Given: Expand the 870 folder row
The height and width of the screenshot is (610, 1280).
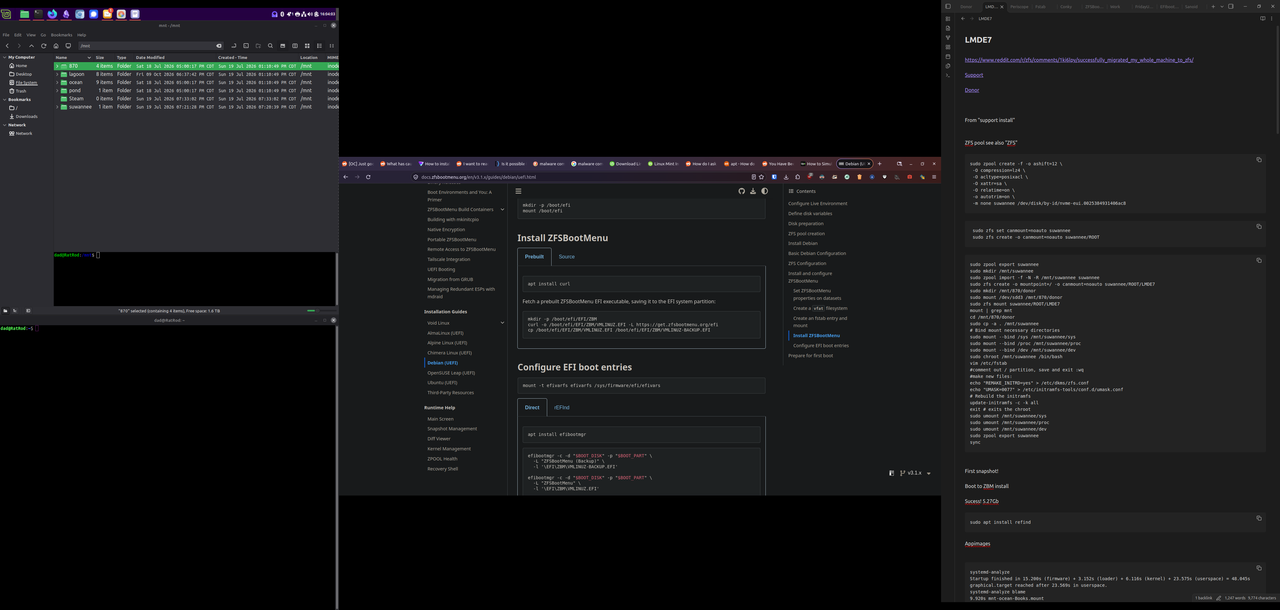Looking at the screenshot, I should point(57,66).
